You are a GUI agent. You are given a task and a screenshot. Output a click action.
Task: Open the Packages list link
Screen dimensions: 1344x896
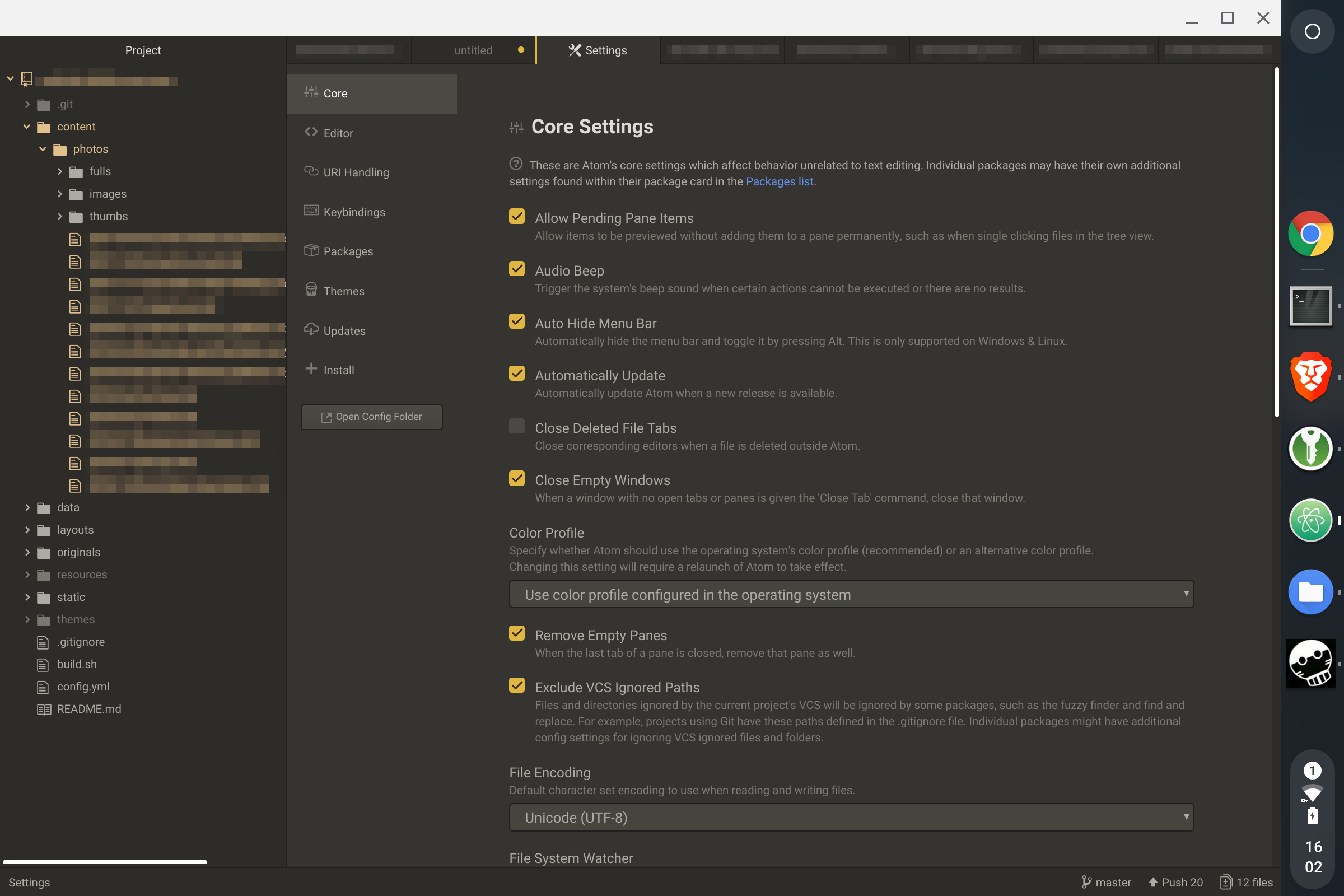coord(780,181)
